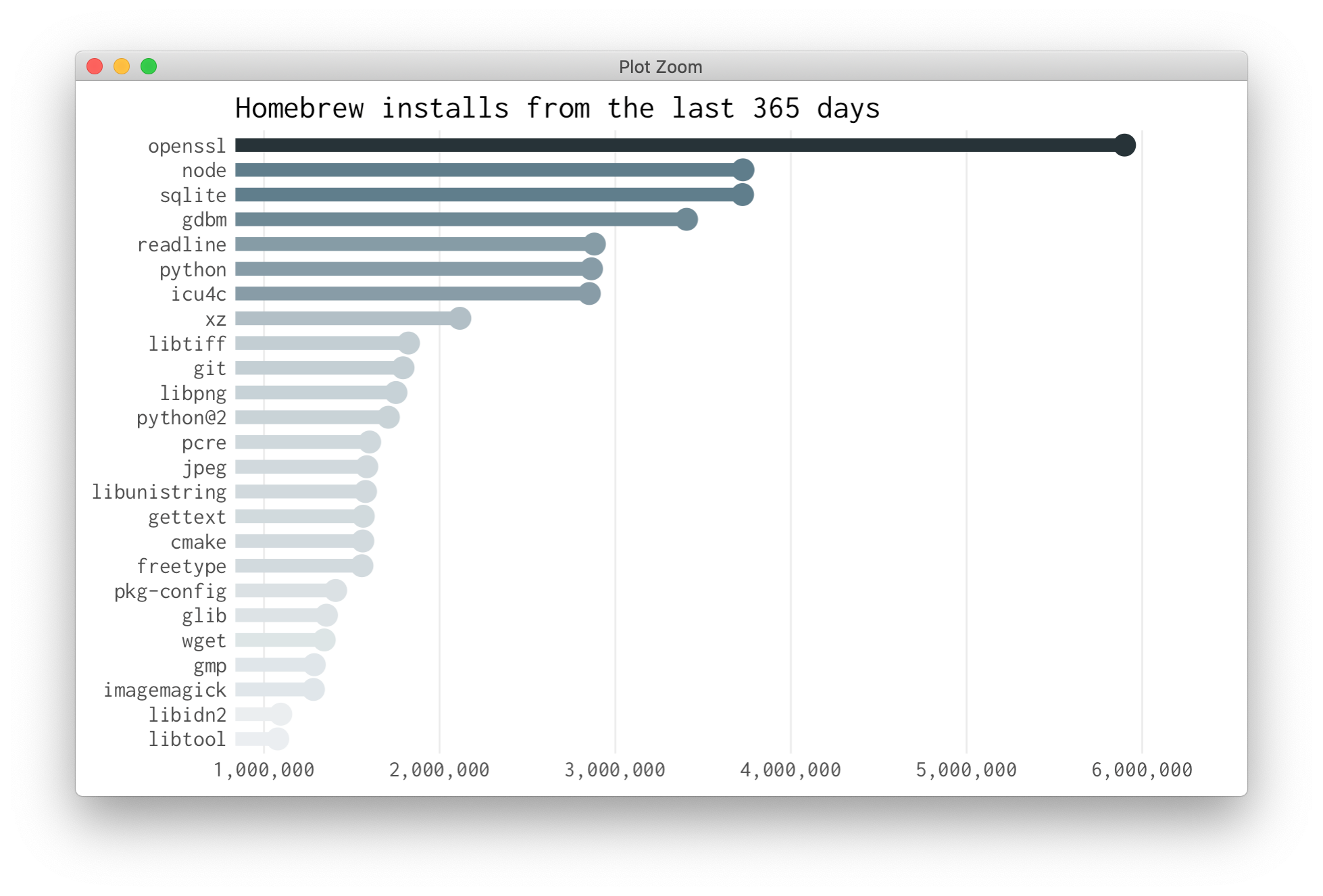Click the gettext label
This screenshot has width=1323, height=896.
[187, 518]
